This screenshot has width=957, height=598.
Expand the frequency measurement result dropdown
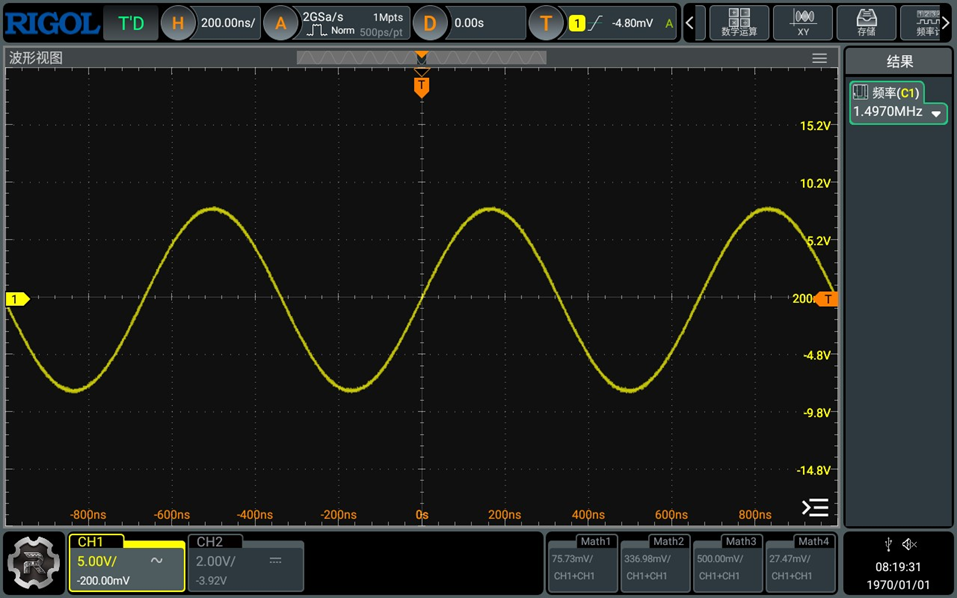936,113
